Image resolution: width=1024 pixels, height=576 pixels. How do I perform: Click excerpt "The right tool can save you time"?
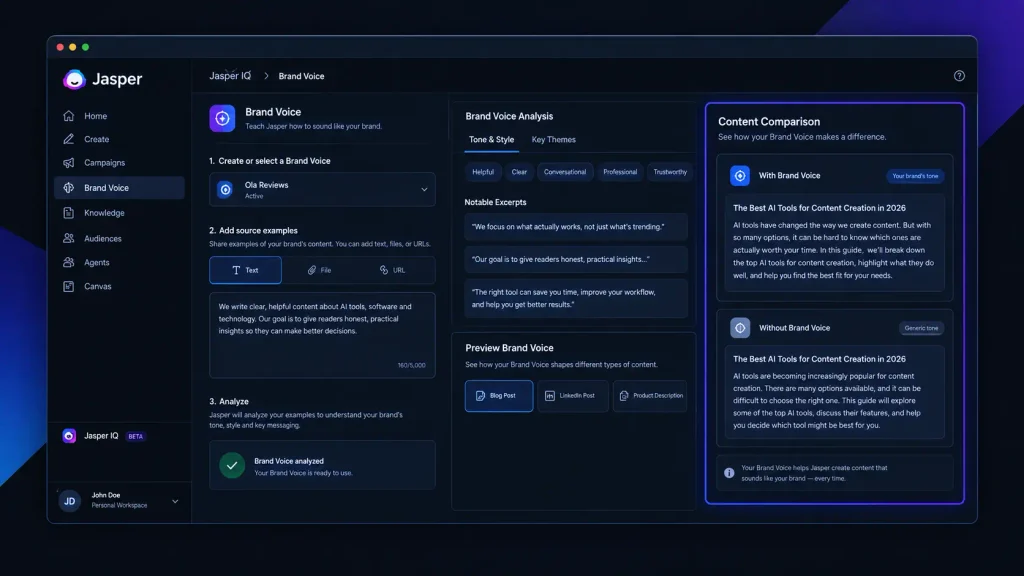(576, 298)
